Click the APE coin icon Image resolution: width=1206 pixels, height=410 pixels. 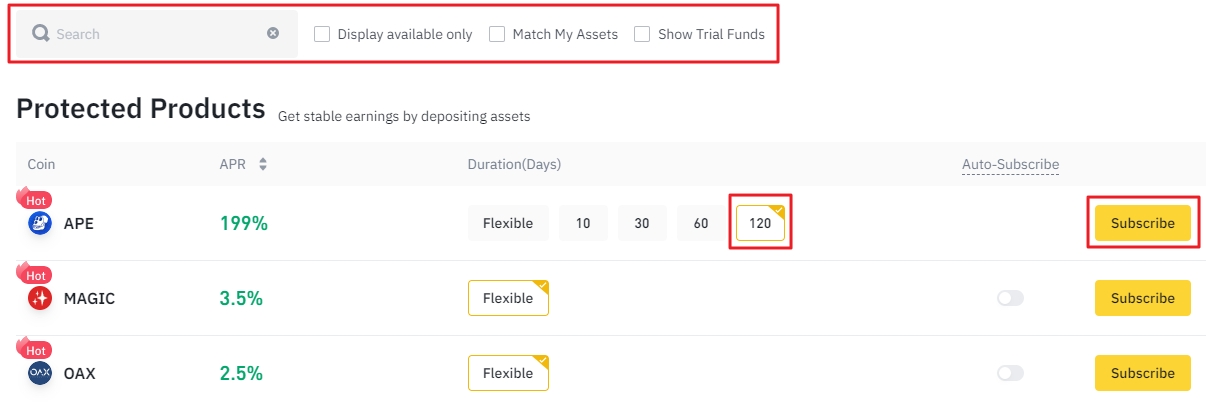click(x=40, y=224)
